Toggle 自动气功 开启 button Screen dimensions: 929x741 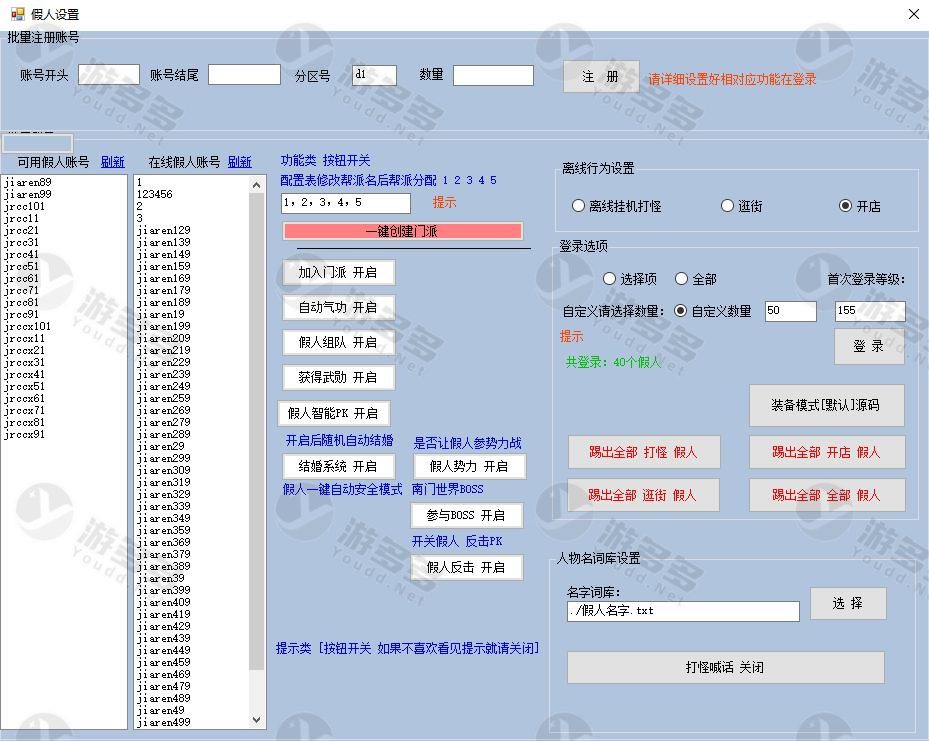[x=338, y=307]
